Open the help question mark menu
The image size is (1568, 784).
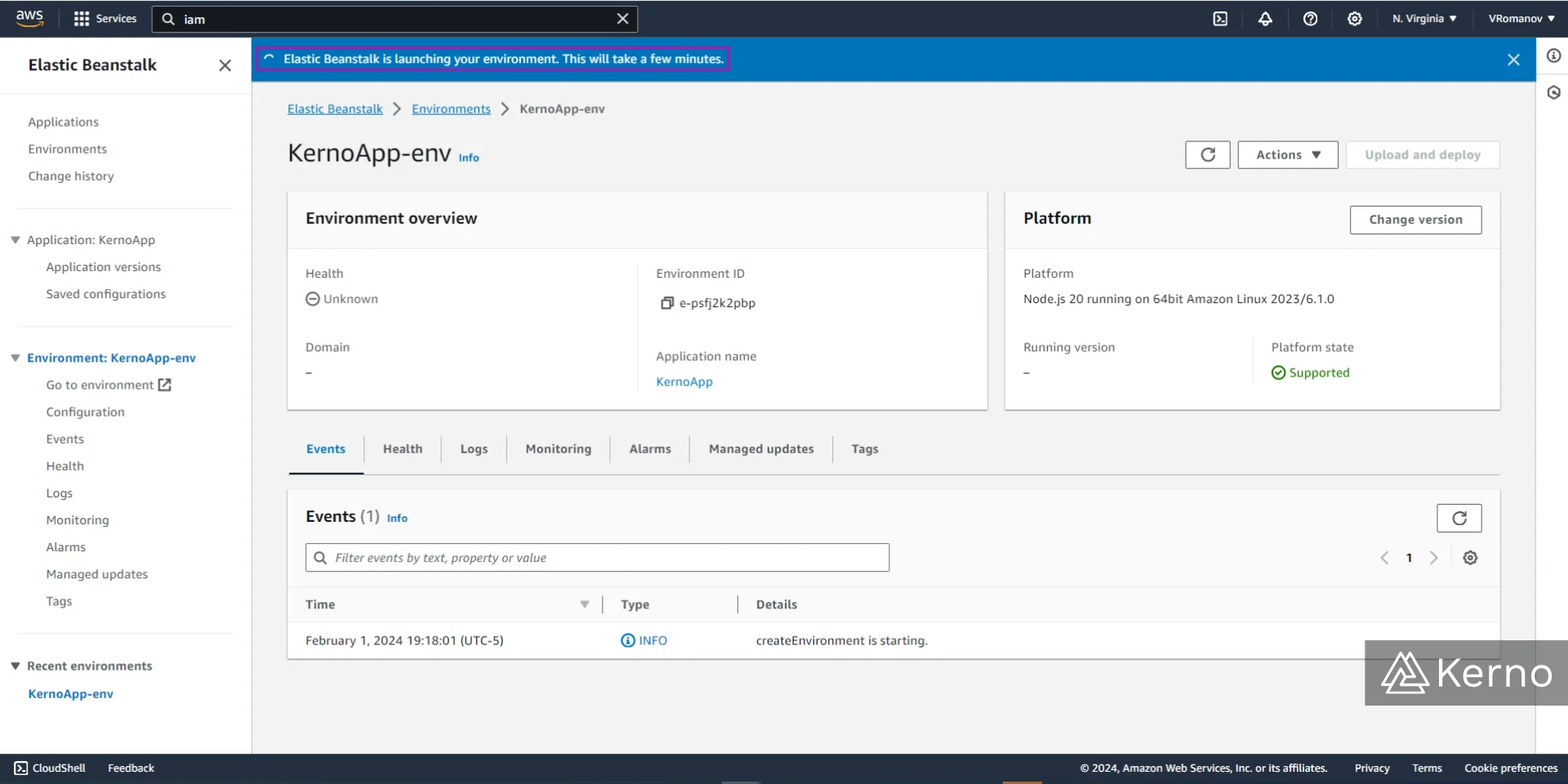(1310, 19)
